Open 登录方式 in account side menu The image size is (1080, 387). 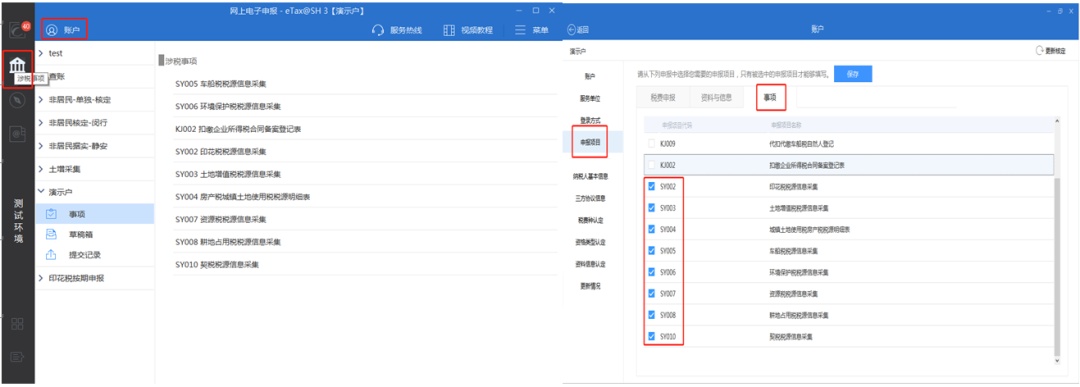coord(590,120)
